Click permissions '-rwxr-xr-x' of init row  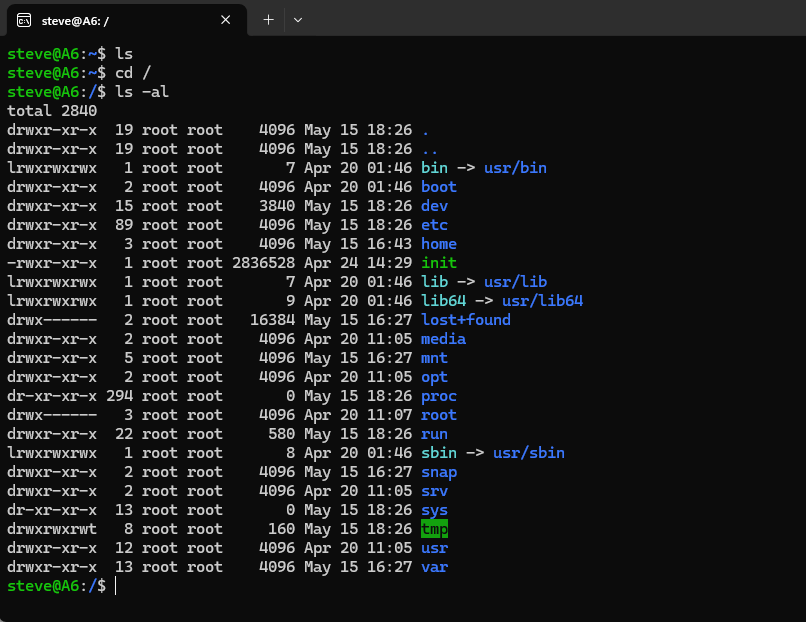pyautogui.click(x=52, y=263)
